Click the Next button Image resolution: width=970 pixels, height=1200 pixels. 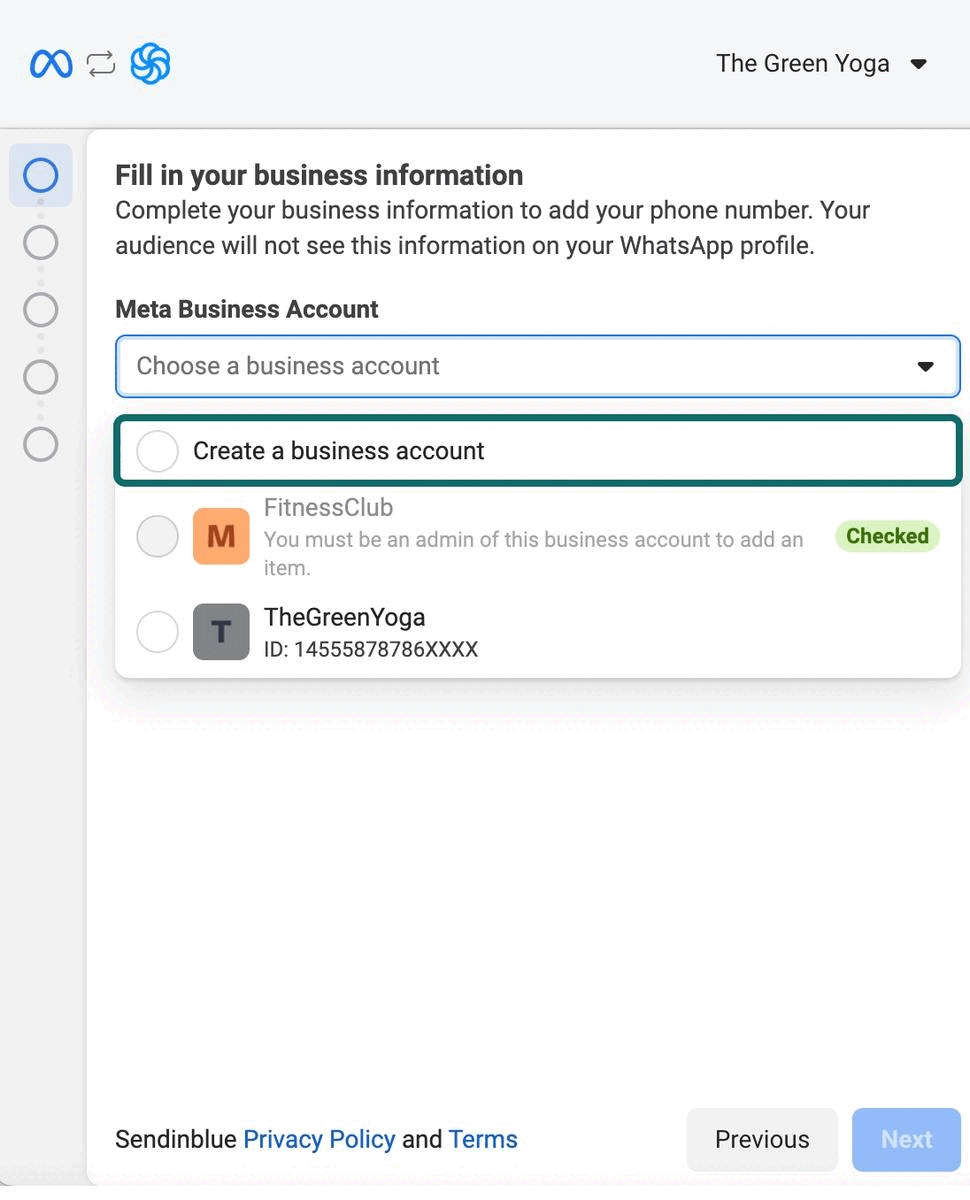pyautogui.click(x=906, y=1139)
